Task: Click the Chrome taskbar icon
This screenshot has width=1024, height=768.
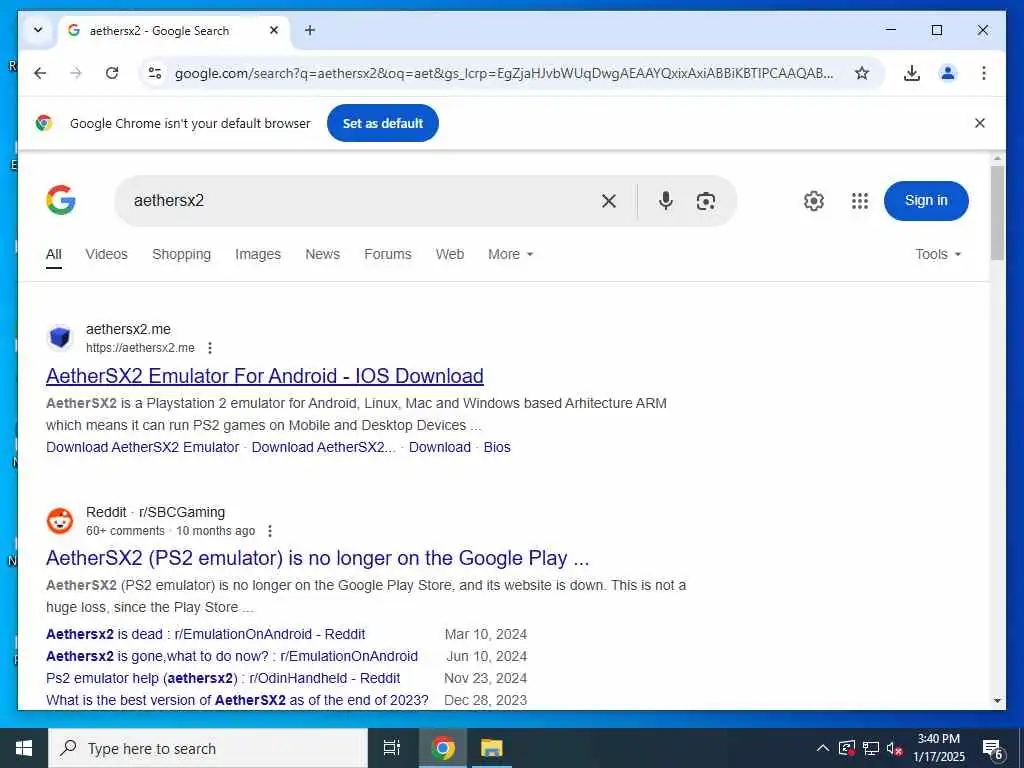Action: click(x=443, y=748)
